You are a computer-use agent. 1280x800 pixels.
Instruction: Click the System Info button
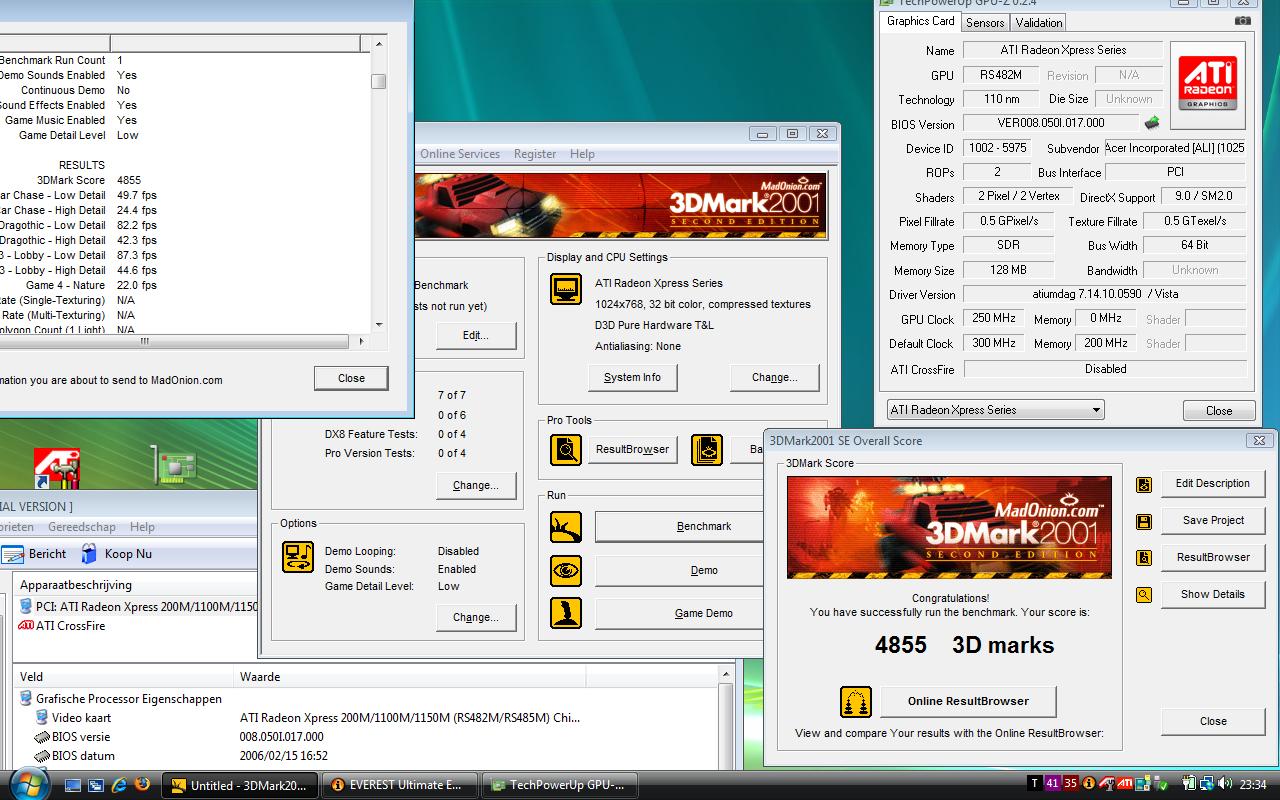pos(632,378)
